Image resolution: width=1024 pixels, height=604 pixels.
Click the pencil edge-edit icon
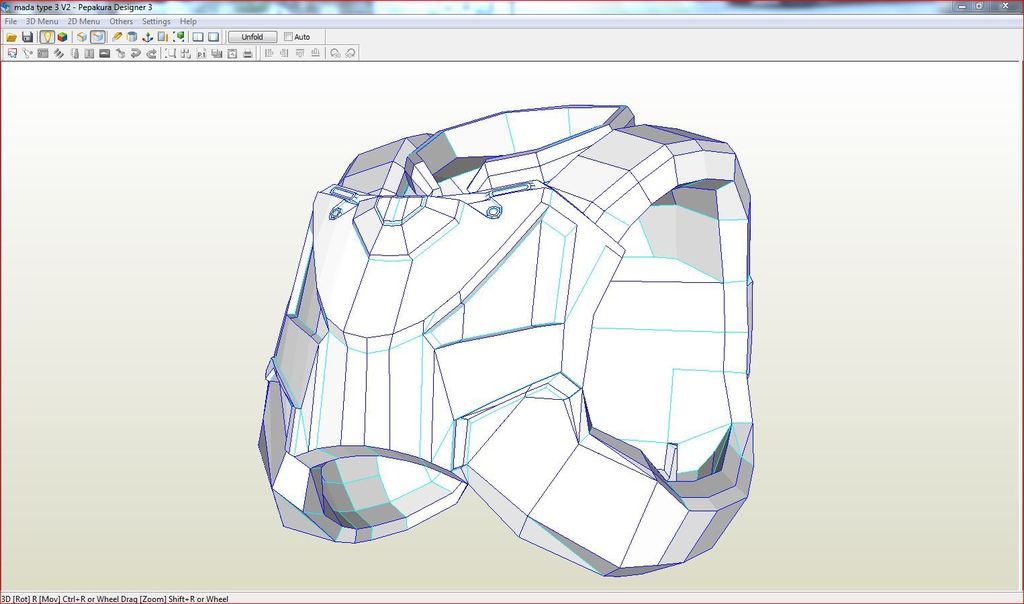tap(117, 37)
